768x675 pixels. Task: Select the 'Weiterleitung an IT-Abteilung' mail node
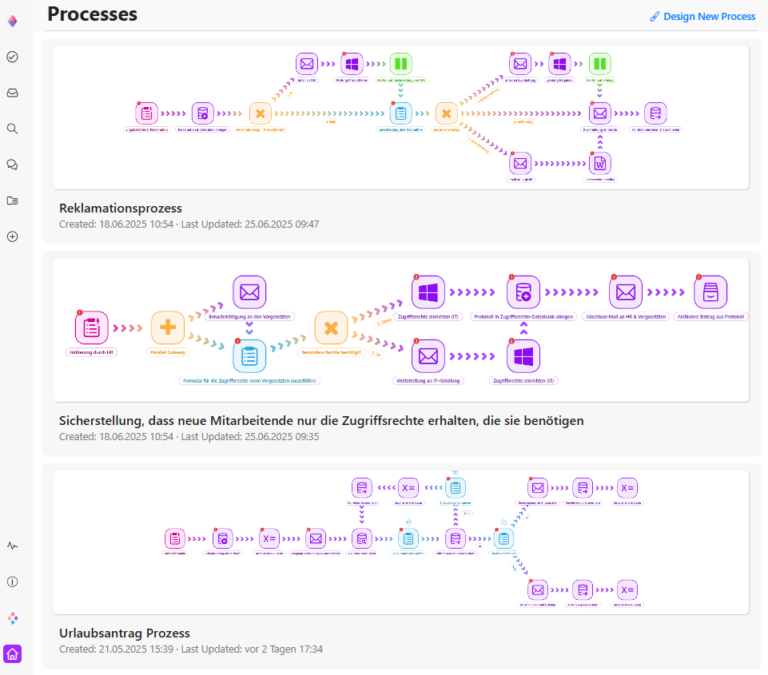tap(428, 356)
